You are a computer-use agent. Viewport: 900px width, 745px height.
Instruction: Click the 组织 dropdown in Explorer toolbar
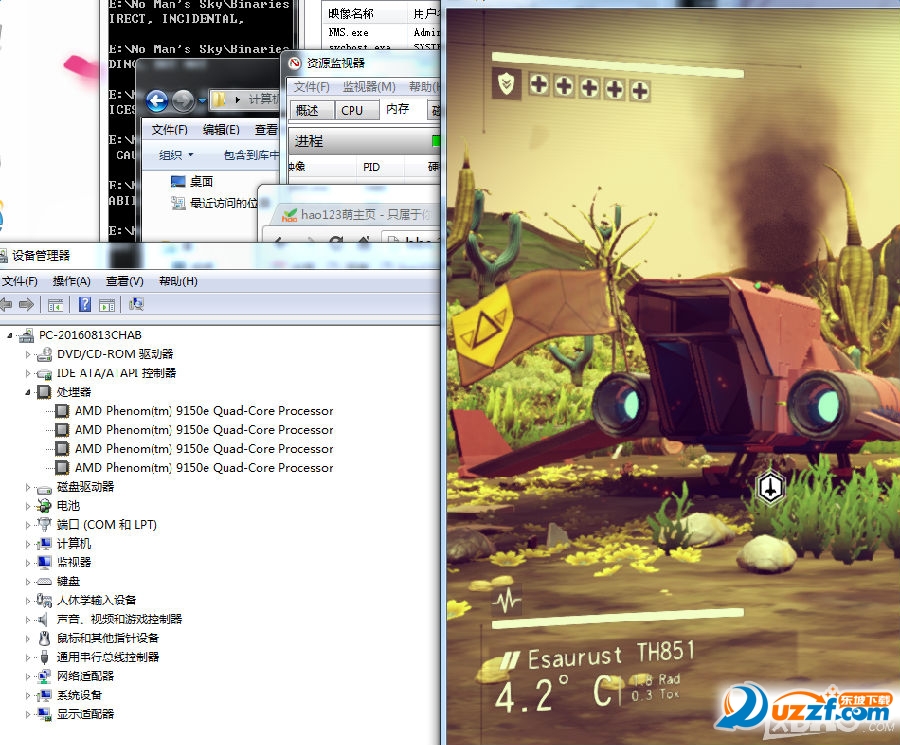pyautogui.click(x=176, y=155)
